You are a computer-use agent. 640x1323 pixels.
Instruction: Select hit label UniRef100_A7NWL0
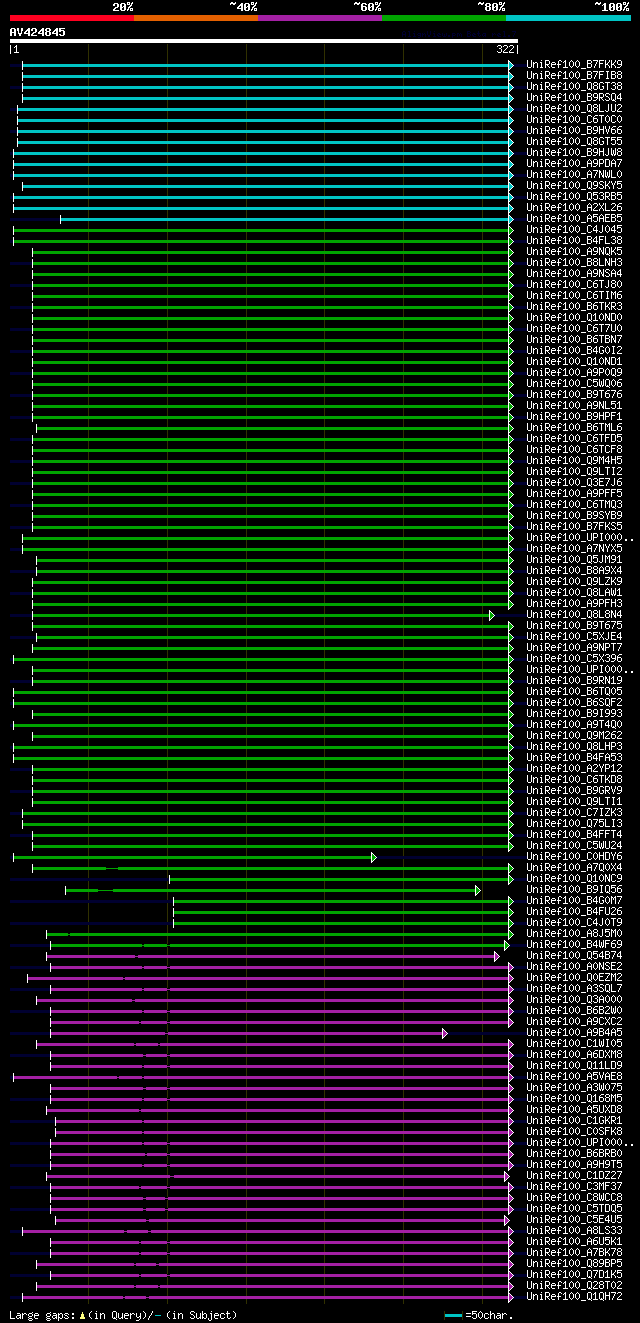(574, 175)
